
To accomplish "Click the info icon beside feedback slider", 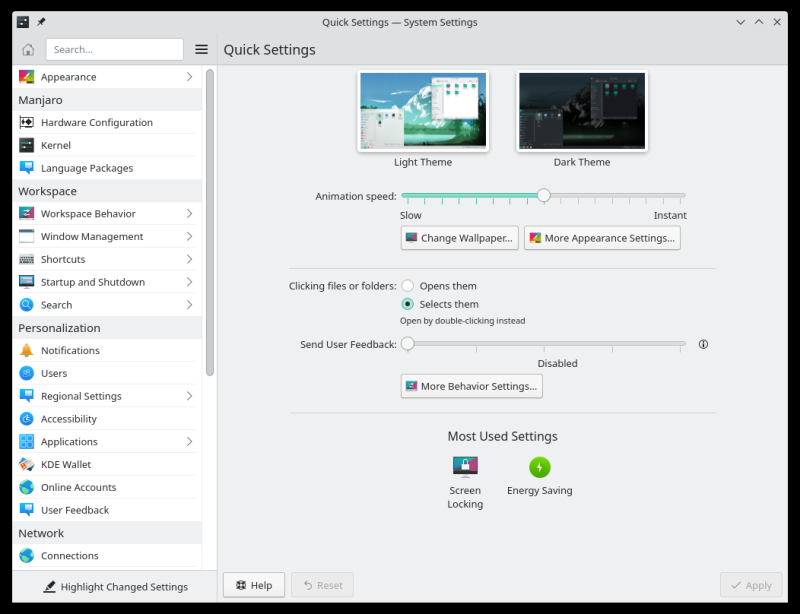I will (703, 344).
